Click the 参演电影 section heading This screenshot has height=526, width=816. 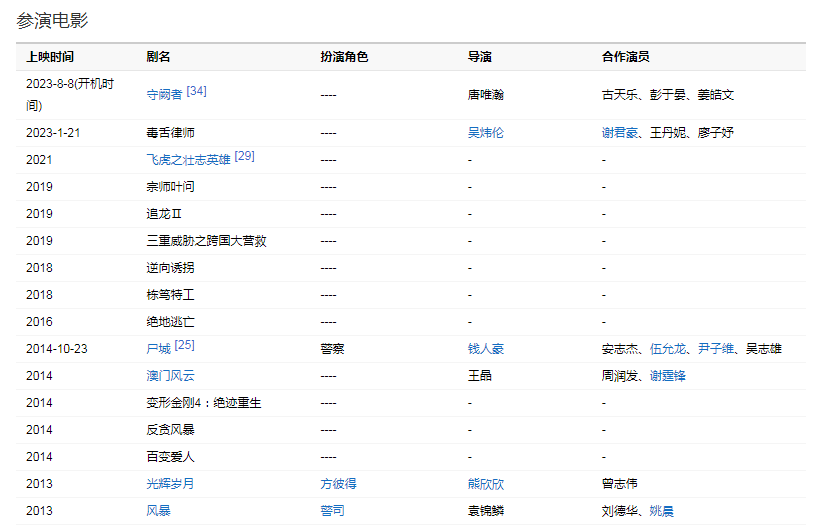(x=51, y=19)
